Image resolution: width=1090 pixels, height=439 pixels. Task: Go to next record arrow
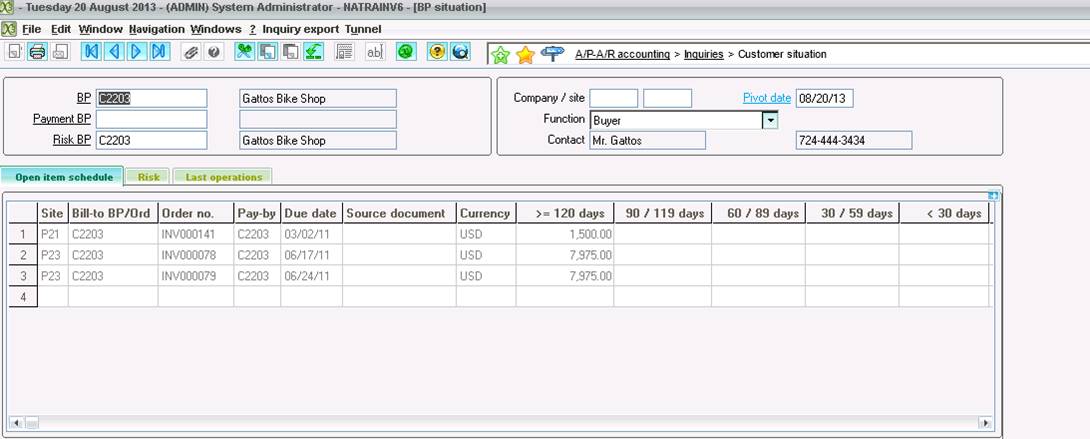137,52
